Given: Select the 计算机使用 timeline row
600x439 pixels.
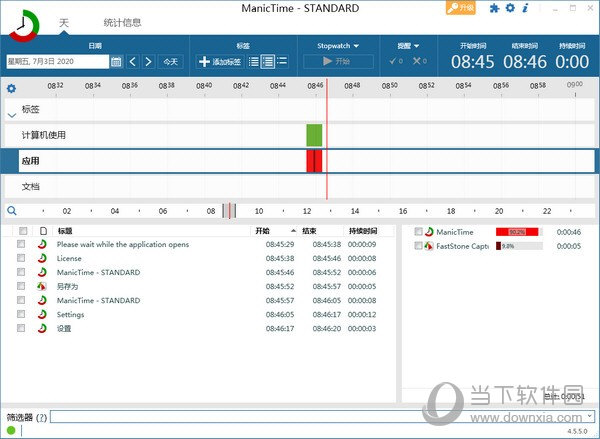Looking at the screenshot, I should pos(300,135).
